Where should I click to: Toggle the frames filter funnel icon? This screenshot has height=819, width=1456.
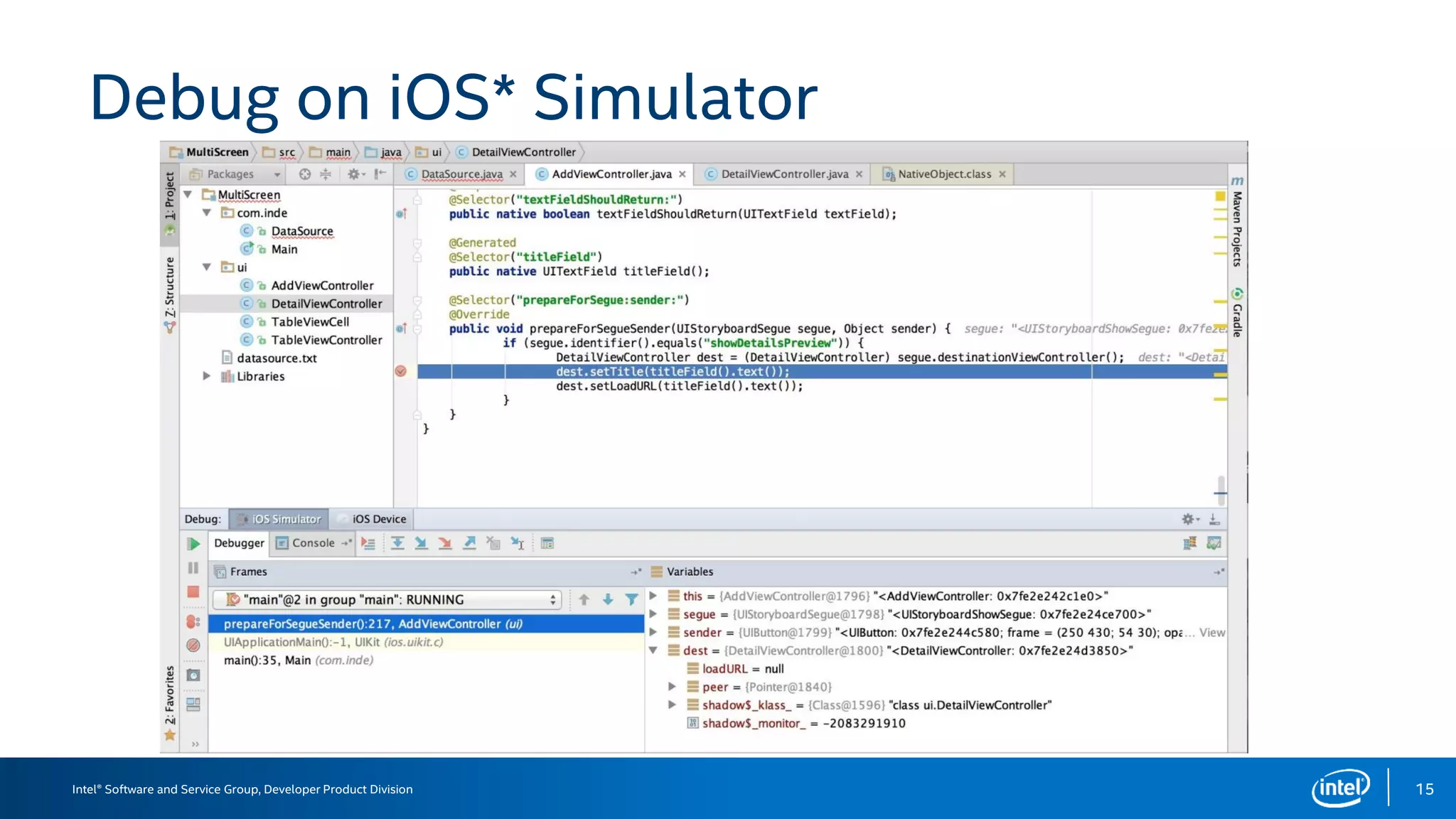click(x=631, y=599)
